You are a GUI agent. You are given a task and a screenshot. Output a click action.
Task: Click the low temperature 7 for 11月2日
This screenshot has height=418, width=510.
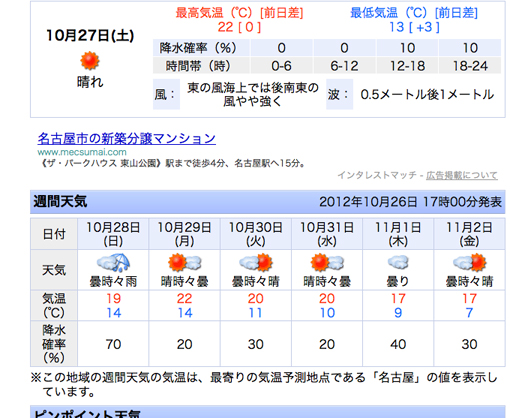tap(469, 313)
